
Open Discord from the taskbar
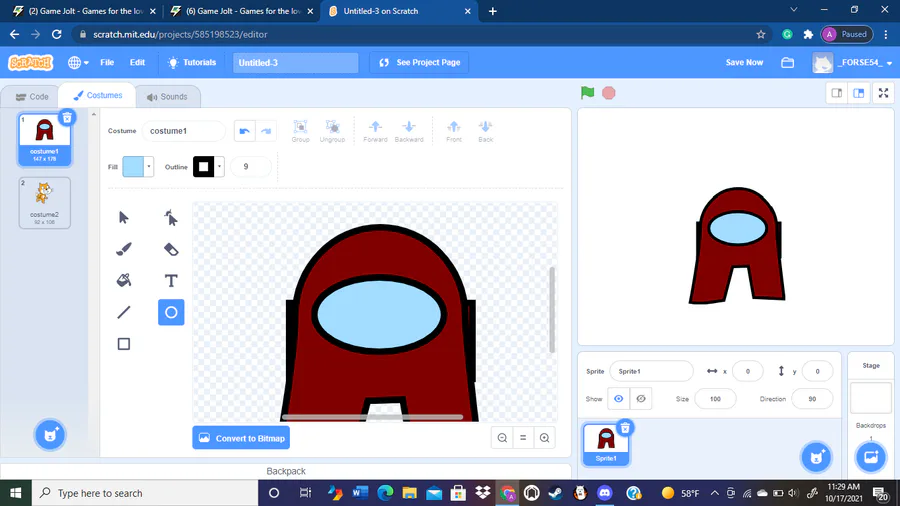click(x=604, y=493)
